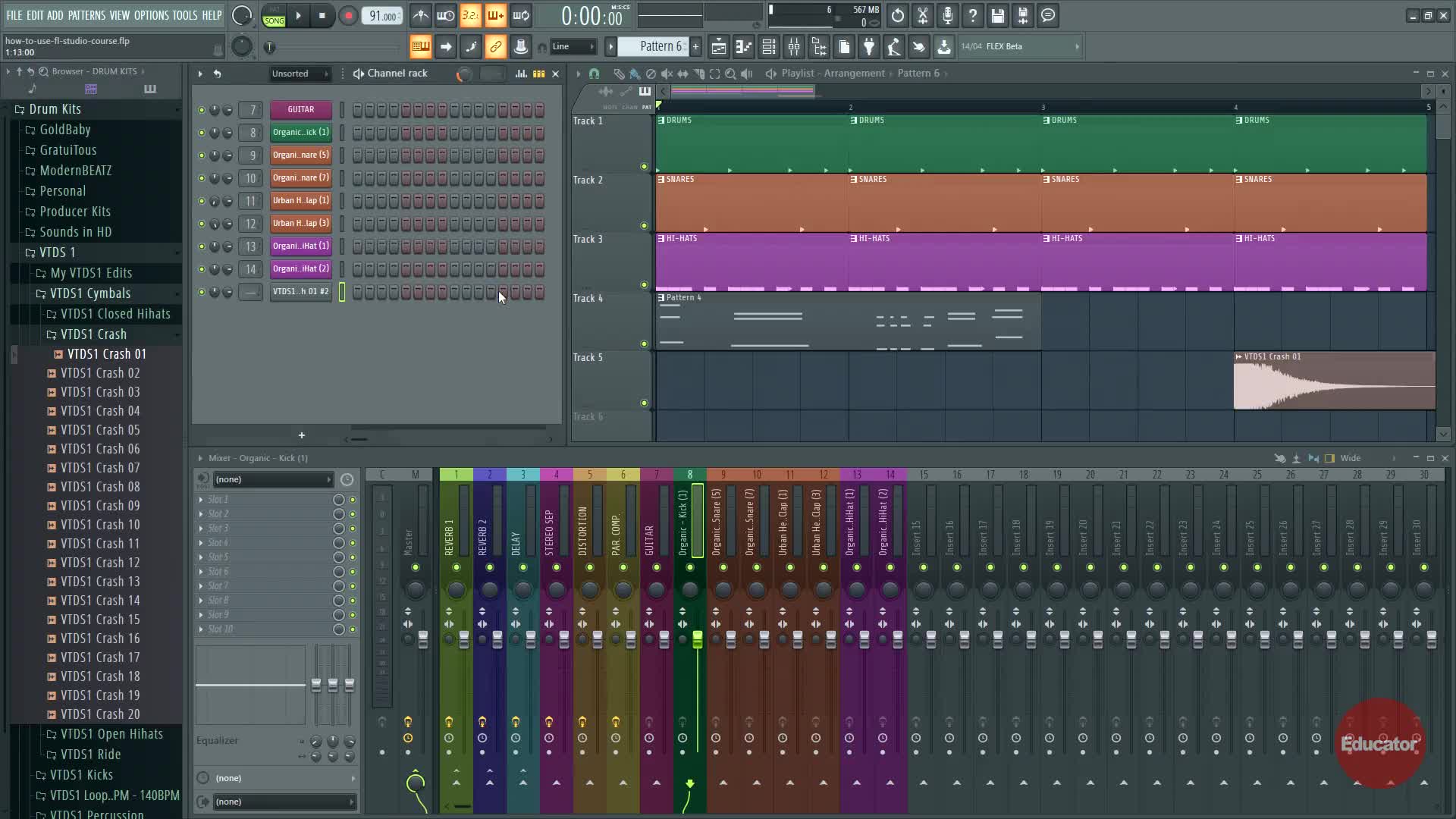Image resolution: width=1456 pixels, height=819 pixels.
Task: Open the Piano roll view icon
Action: tap(744, 47)
